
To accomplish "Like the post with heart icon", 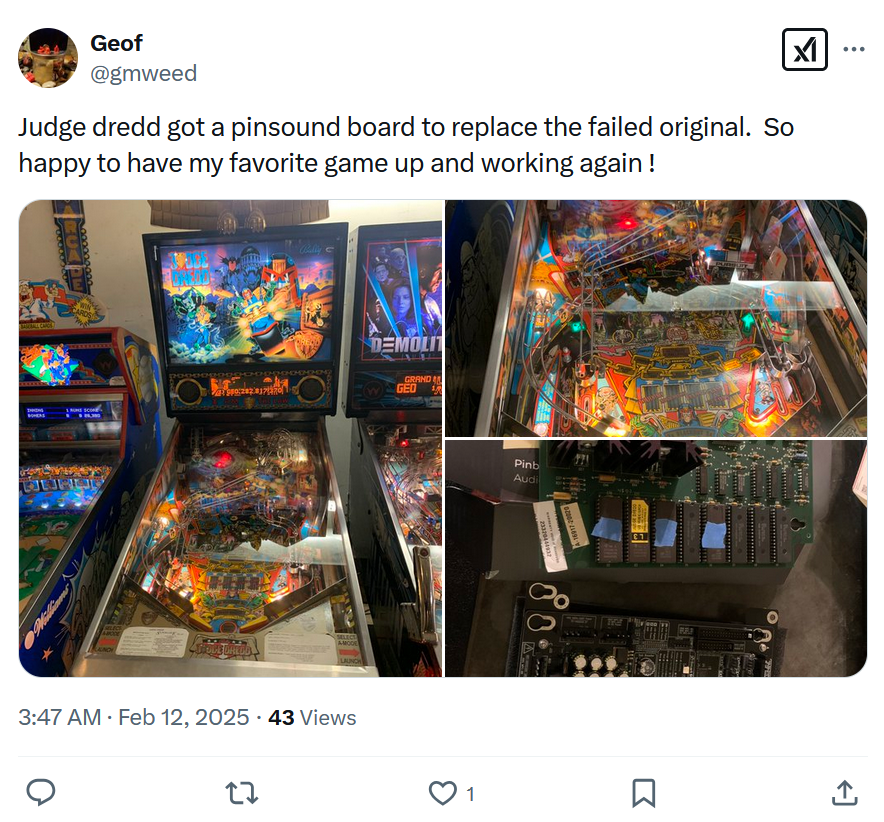I will click(x=443, y=793).
